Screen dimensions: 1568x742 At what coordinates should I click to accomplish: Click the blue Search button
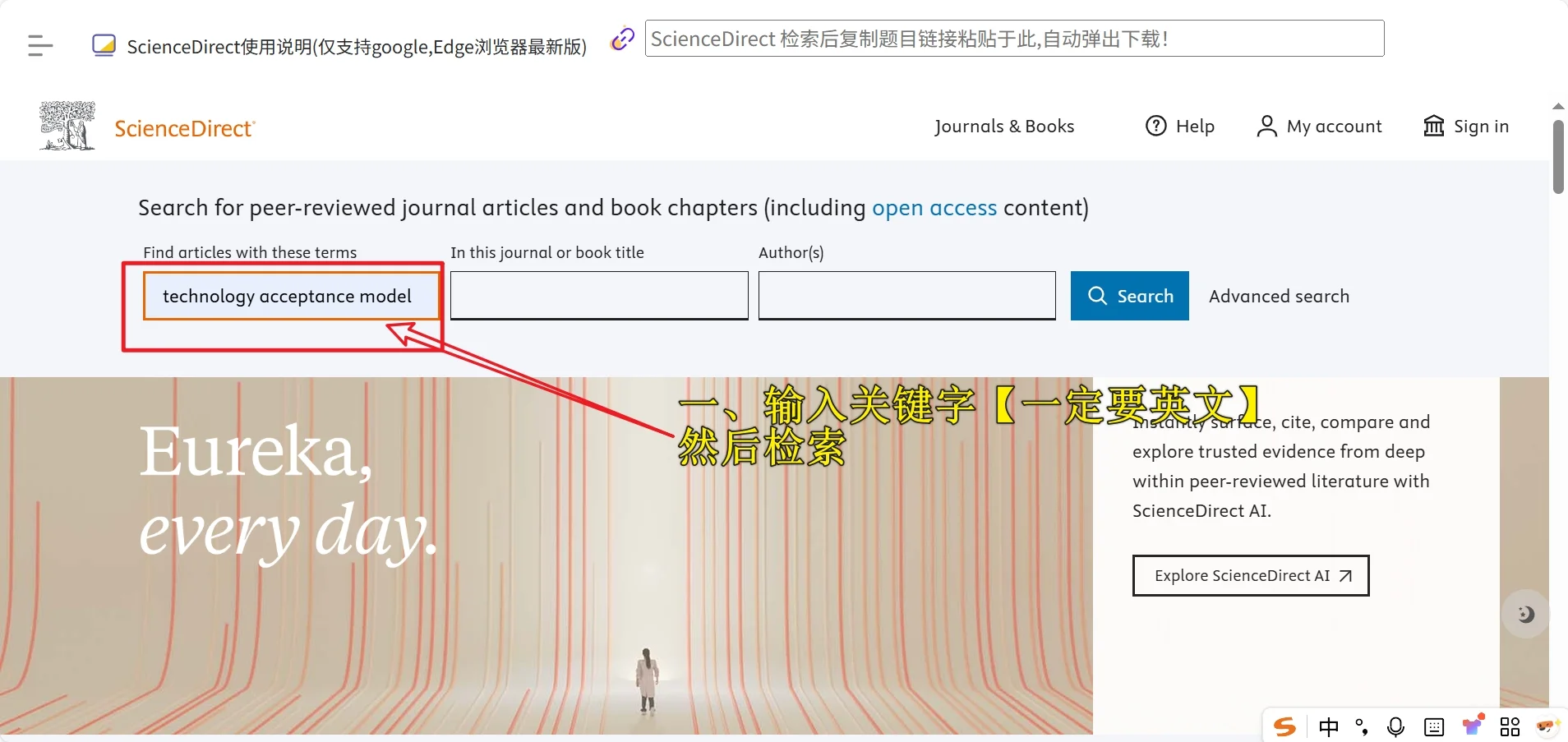click(1130, 296)
